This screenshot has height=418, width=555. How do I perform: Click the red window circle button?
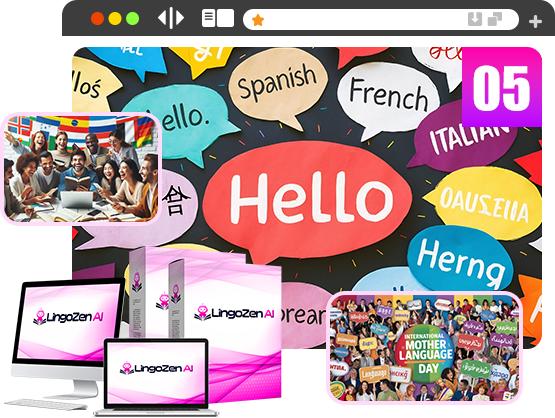coord(97,18)
